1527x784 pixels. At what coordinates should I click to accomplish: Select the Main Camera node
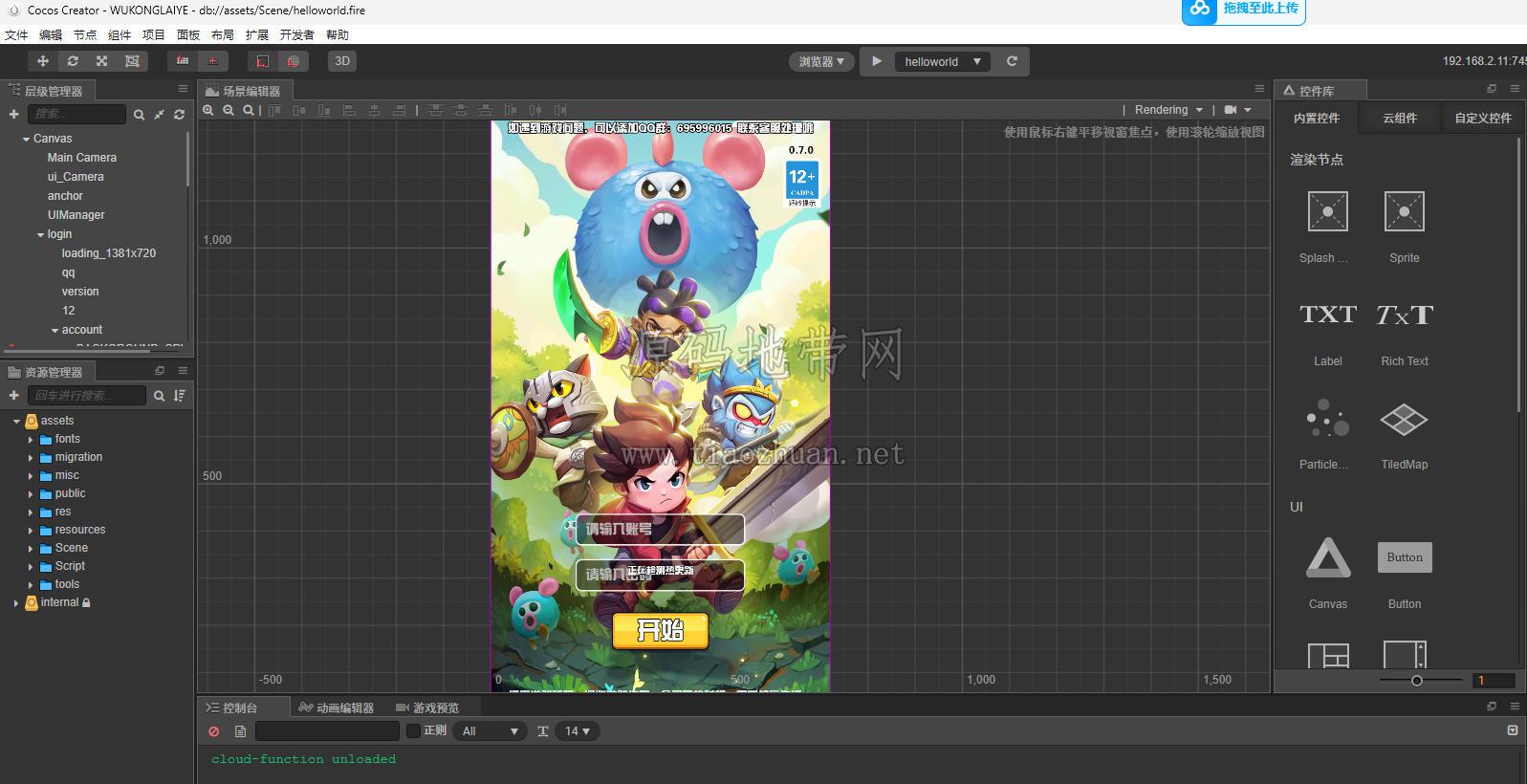click(82, 158)
